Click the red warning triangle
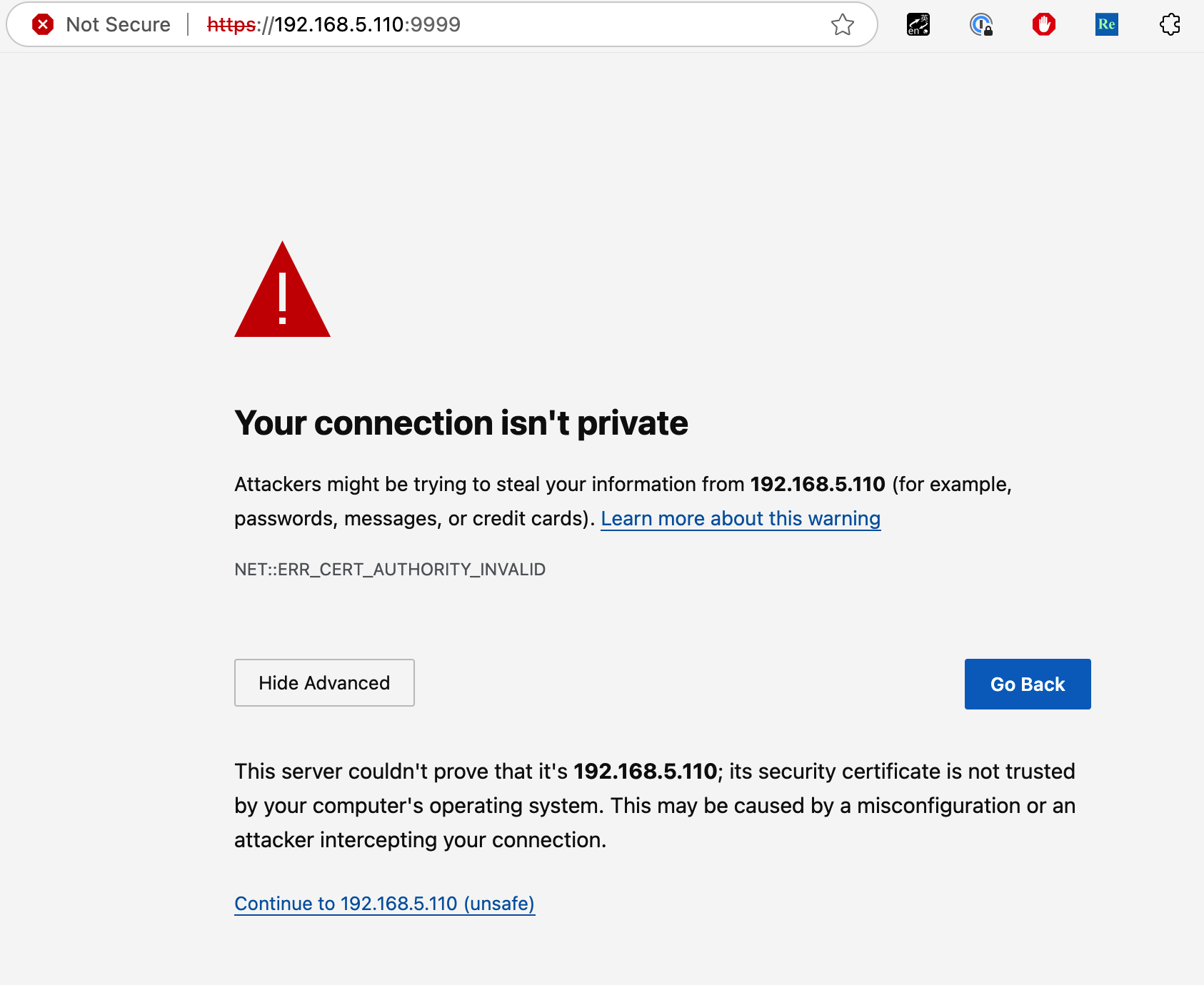1204x985 pixels. (282, 293)
